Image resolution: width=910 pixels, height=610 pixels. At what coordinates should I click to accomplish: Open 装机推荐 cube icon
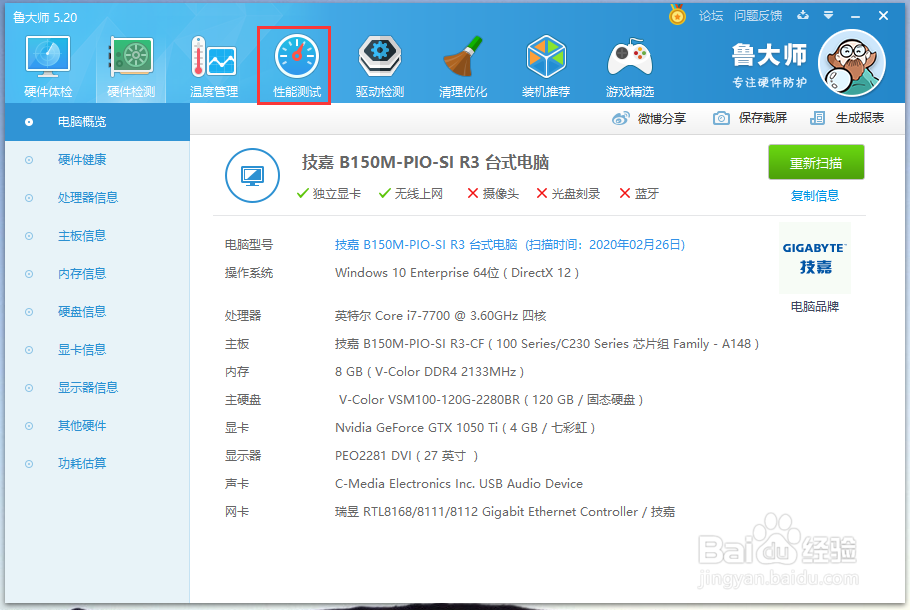point(546,65)
